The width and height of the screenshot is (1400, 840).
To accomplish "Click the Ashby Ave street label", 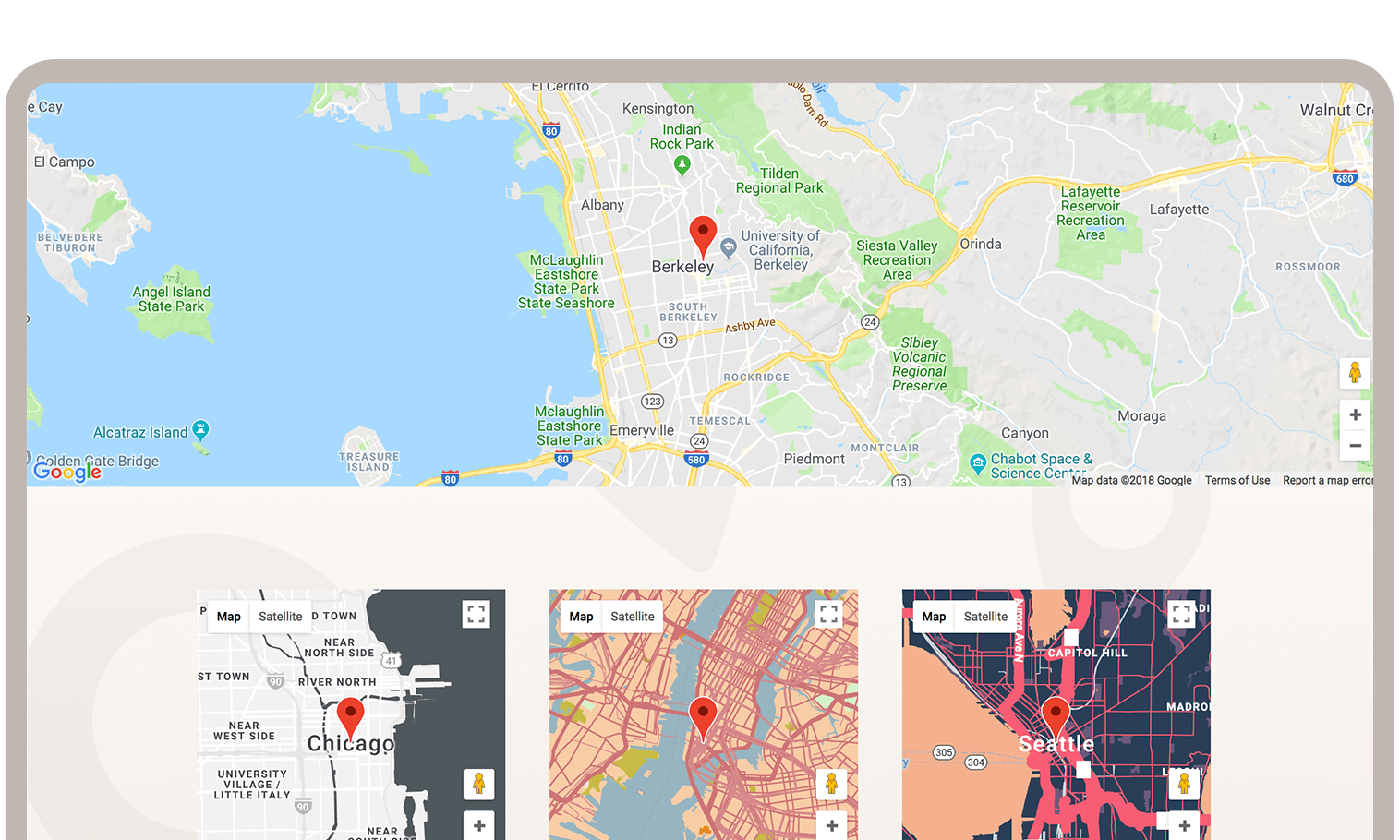I will click(750, 325).
